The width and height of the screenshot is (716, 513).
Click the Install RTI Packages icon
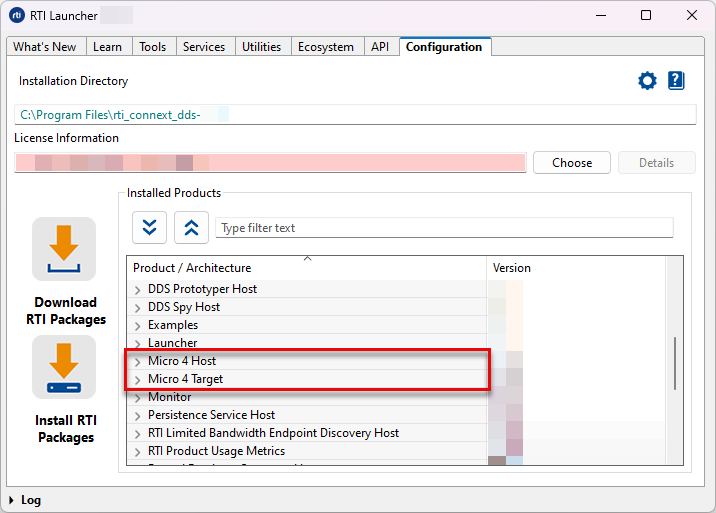(x=64, y=367)
